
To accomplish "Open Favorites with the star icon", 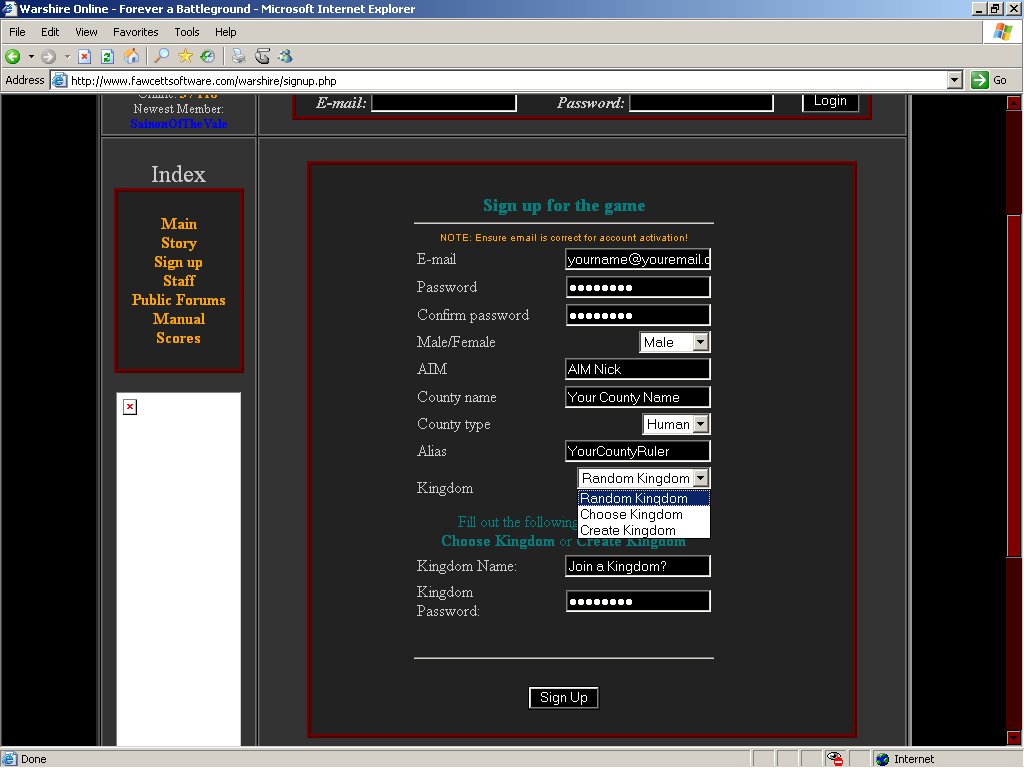I will (x=185, y=57).
